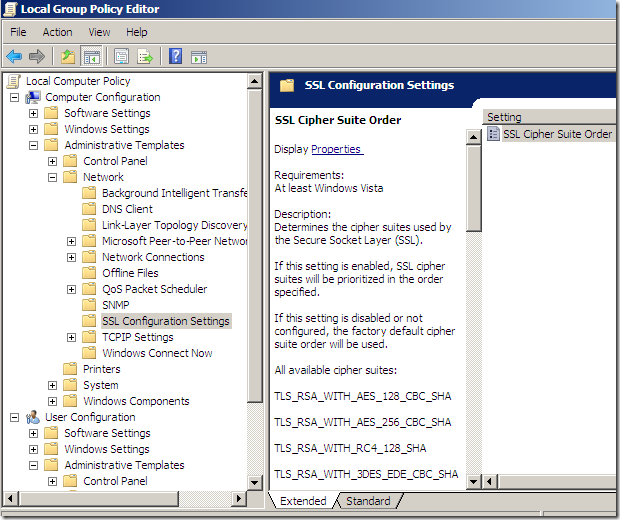Select SSL Cipher Suite Order setting

(x=557, y=134)
